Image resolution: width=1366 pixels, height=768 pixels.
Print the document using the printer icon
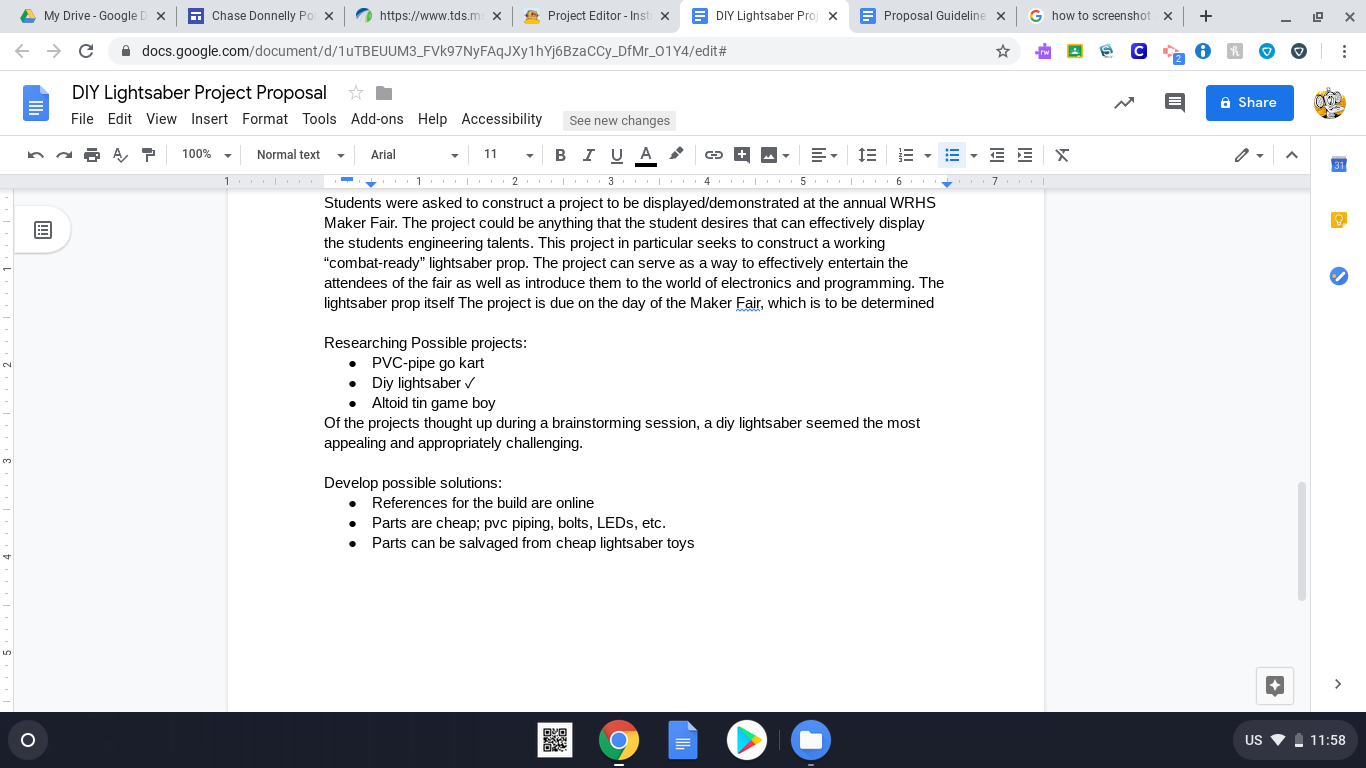92,155
